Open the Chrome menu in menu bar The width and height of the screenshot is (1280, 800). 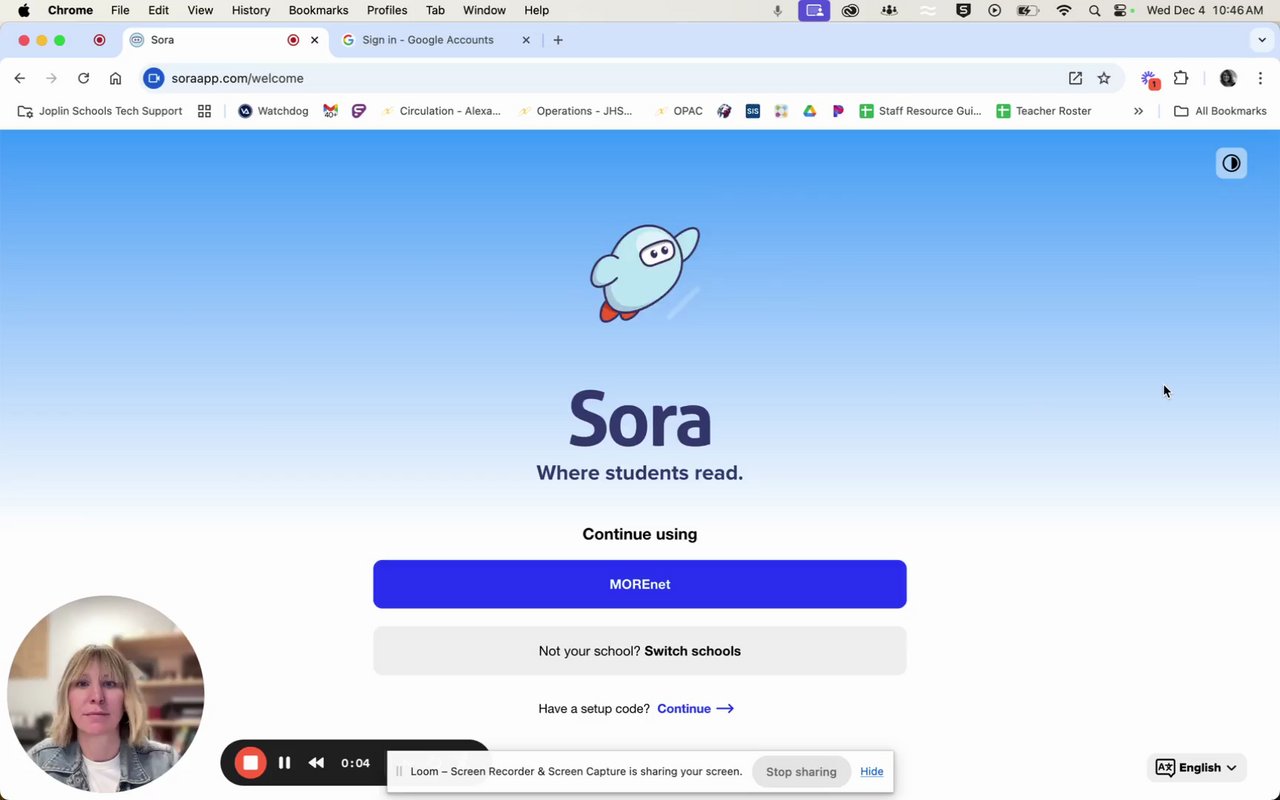(70, 10)
